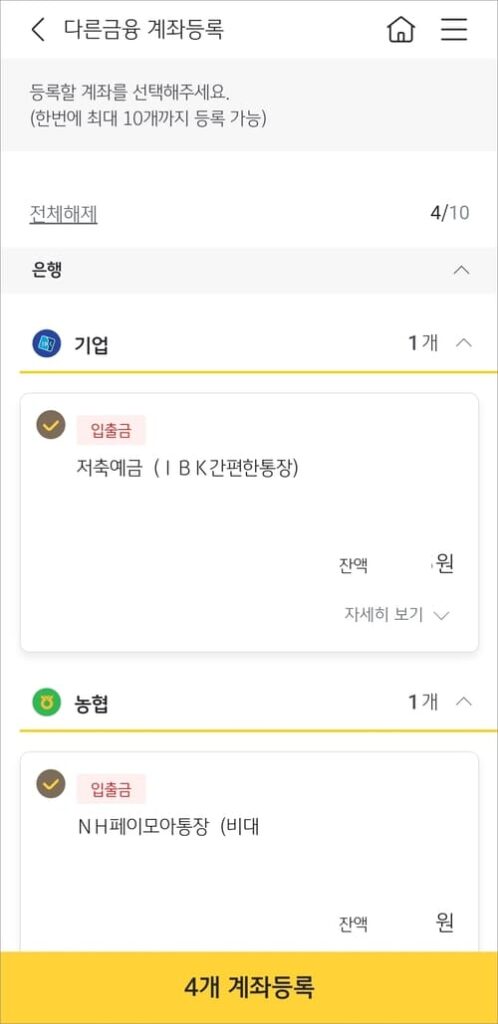
Task: Click the 전체해제 deselect-all link
Action: (63, 214)
